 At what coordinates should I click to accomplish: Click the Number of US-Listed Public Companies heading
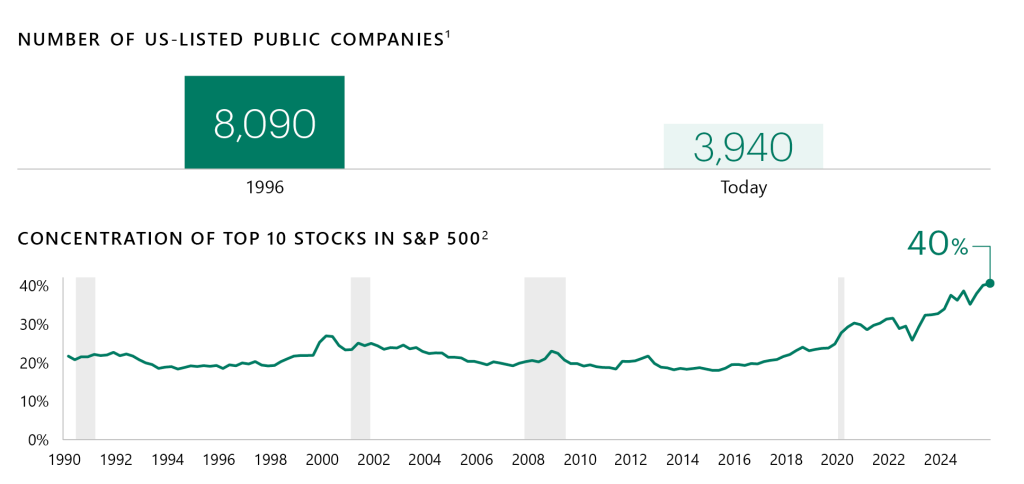tap(230, 40)
